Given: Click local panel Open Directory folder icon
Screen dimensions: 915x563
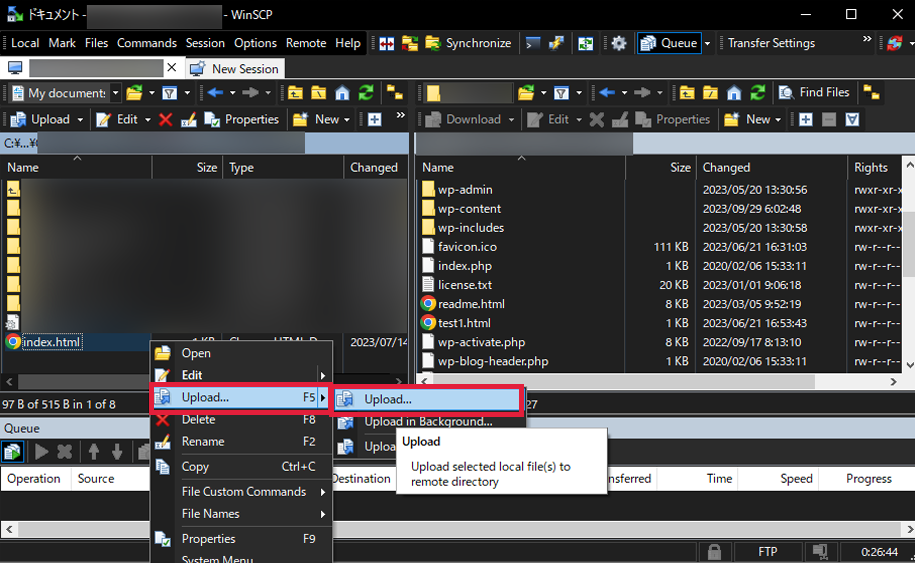Looking at the screenshot, I should [135, 93].
